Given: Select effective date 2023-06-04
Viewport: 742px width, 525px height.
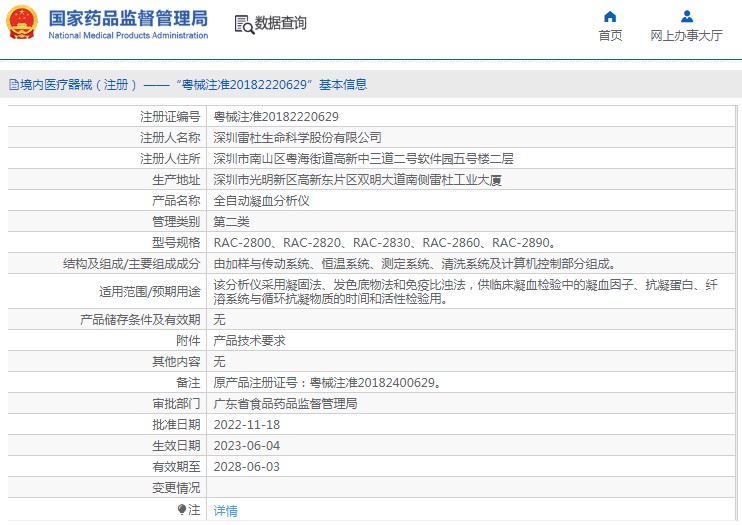Looking at the screenshot, I should 247,445.
